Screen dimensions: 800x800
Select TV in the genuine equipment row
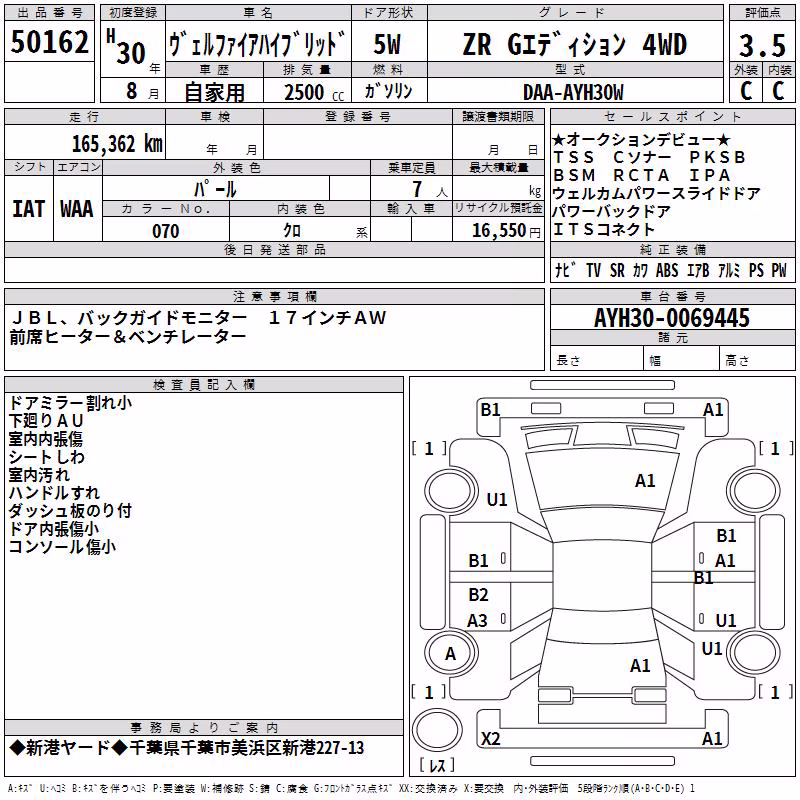pos(593,270)
